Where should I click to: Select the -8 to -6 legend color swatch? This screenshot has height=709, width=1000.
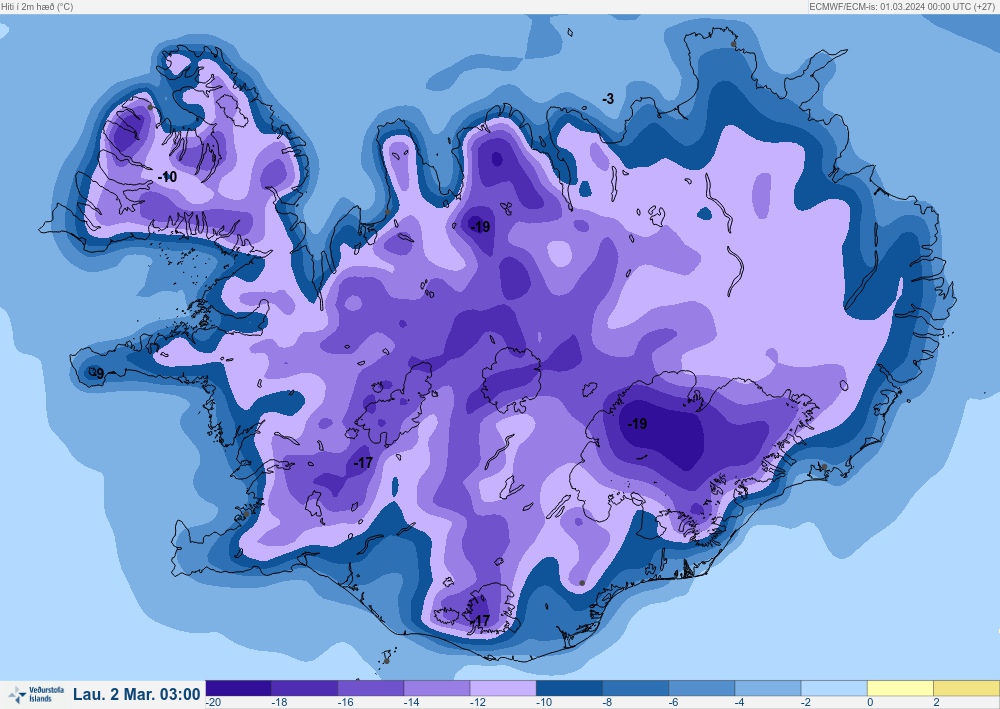pos(636,688)
